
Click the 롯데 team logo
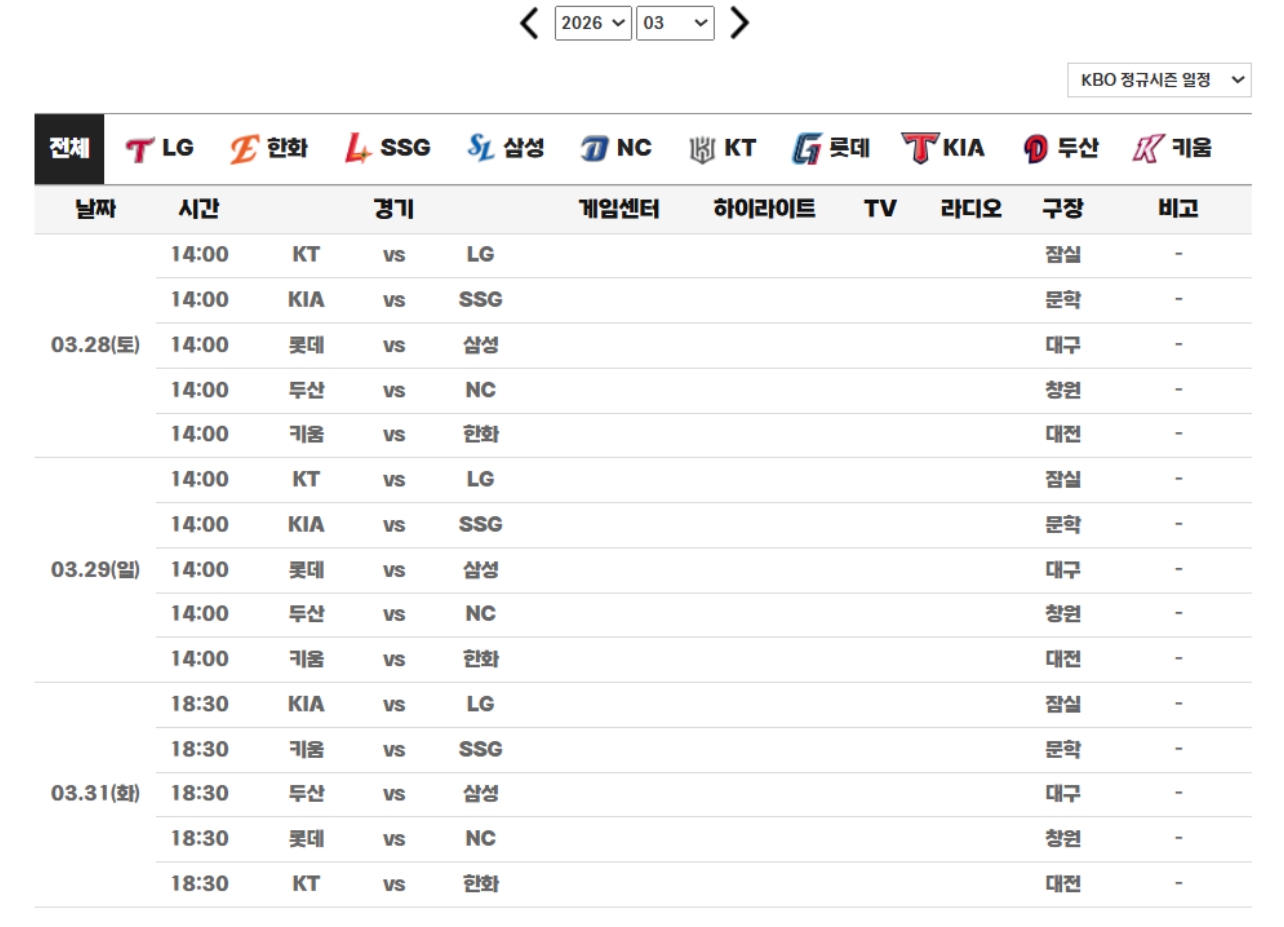pyautogui.click(x=807, y=150)
